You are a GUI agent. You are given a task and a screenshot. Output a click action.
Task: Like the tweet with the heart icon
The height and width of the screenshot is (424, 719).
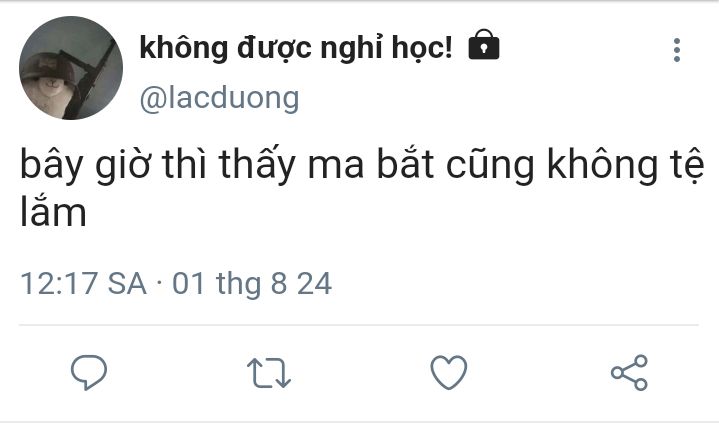pos(449,372)
